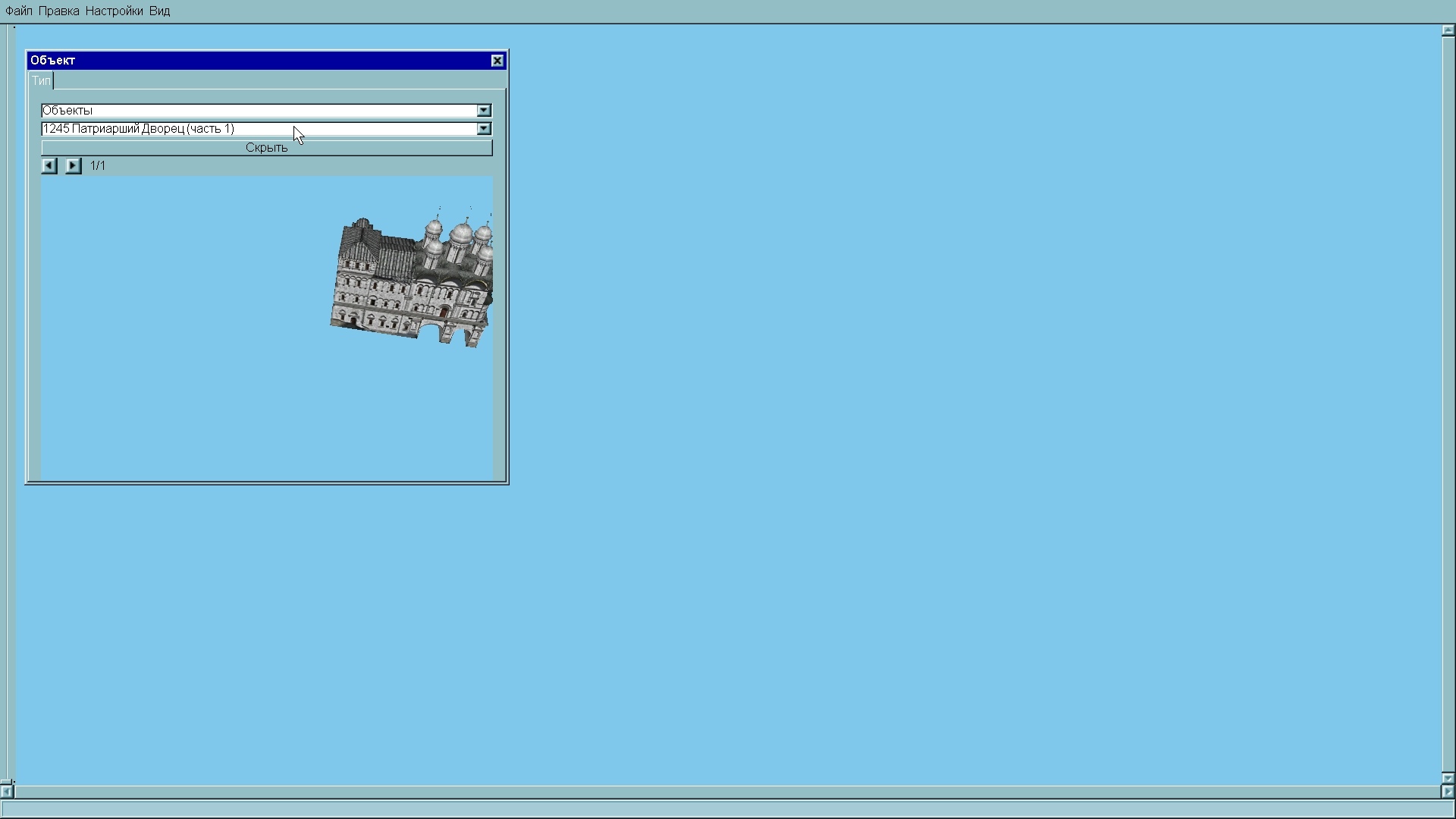Expand the Объекты category dropdown arrow
The height and width of the screenshot is (819, 1456).
pos(484,111)
